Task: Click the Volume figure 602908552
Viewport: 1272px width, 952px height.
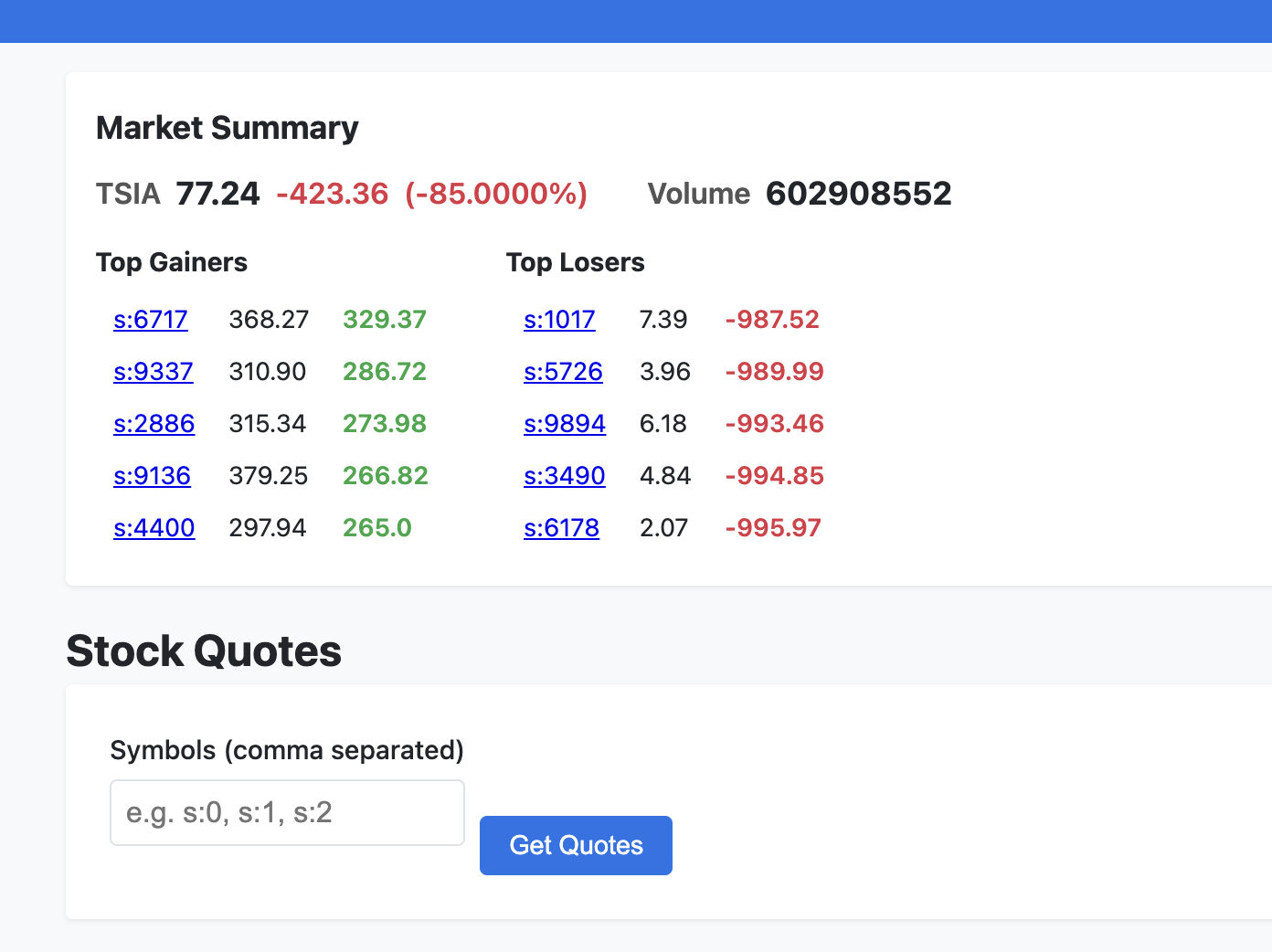Action: pos(857,193)
